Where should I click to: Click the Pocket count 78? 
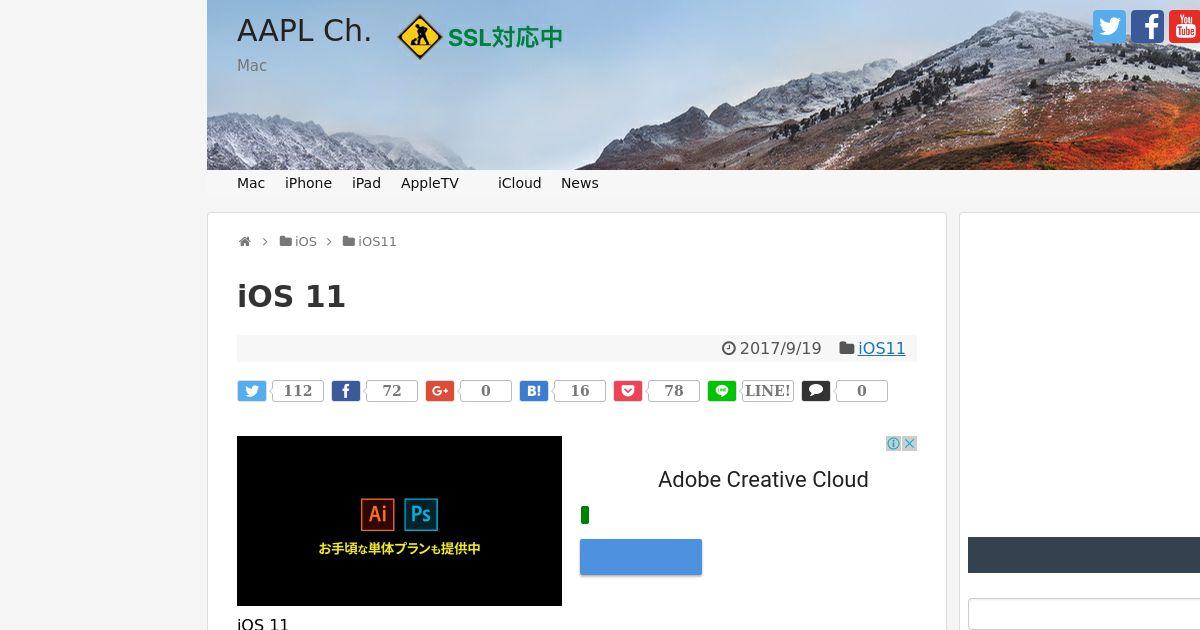point(674,391)
